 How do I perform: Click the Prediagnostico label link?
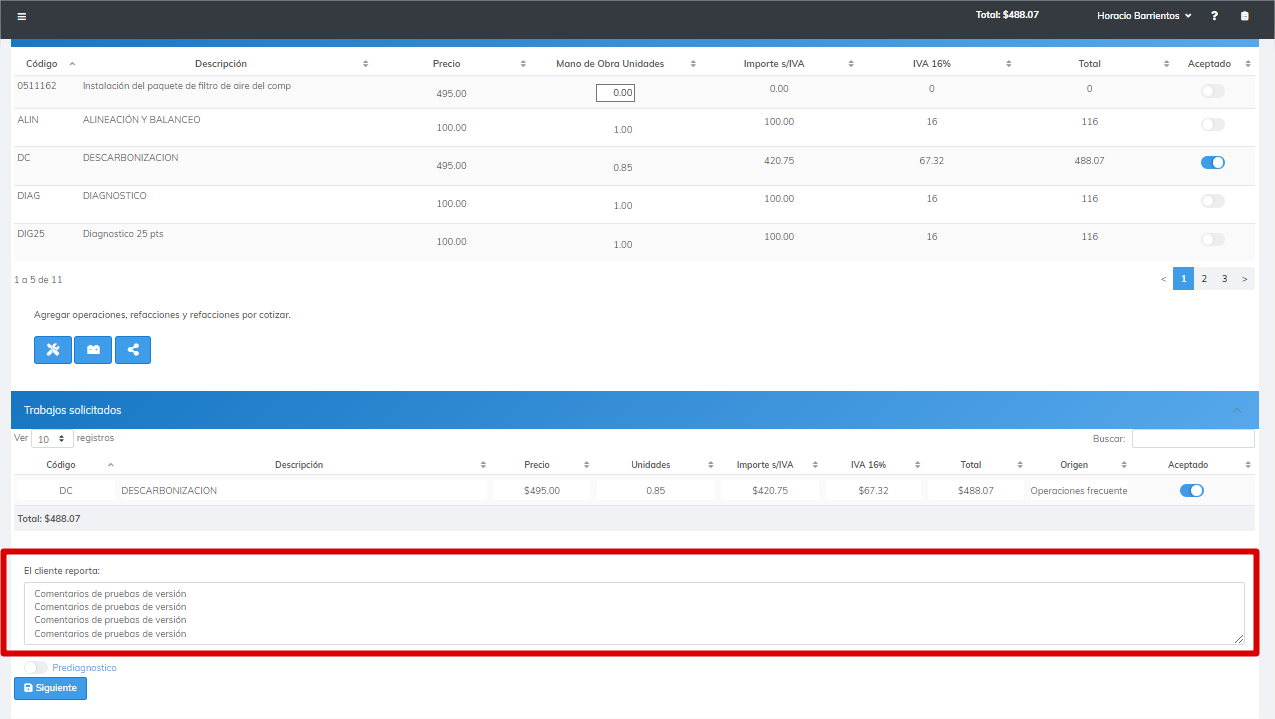pyautogui.click(x=84, y=667)
